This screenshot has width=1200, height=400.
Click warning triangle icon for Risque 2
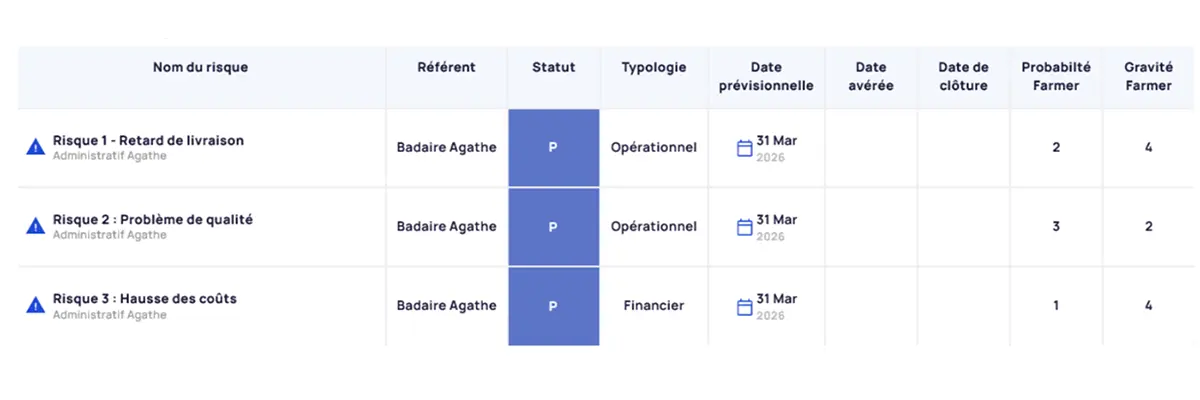coord(35,226)
